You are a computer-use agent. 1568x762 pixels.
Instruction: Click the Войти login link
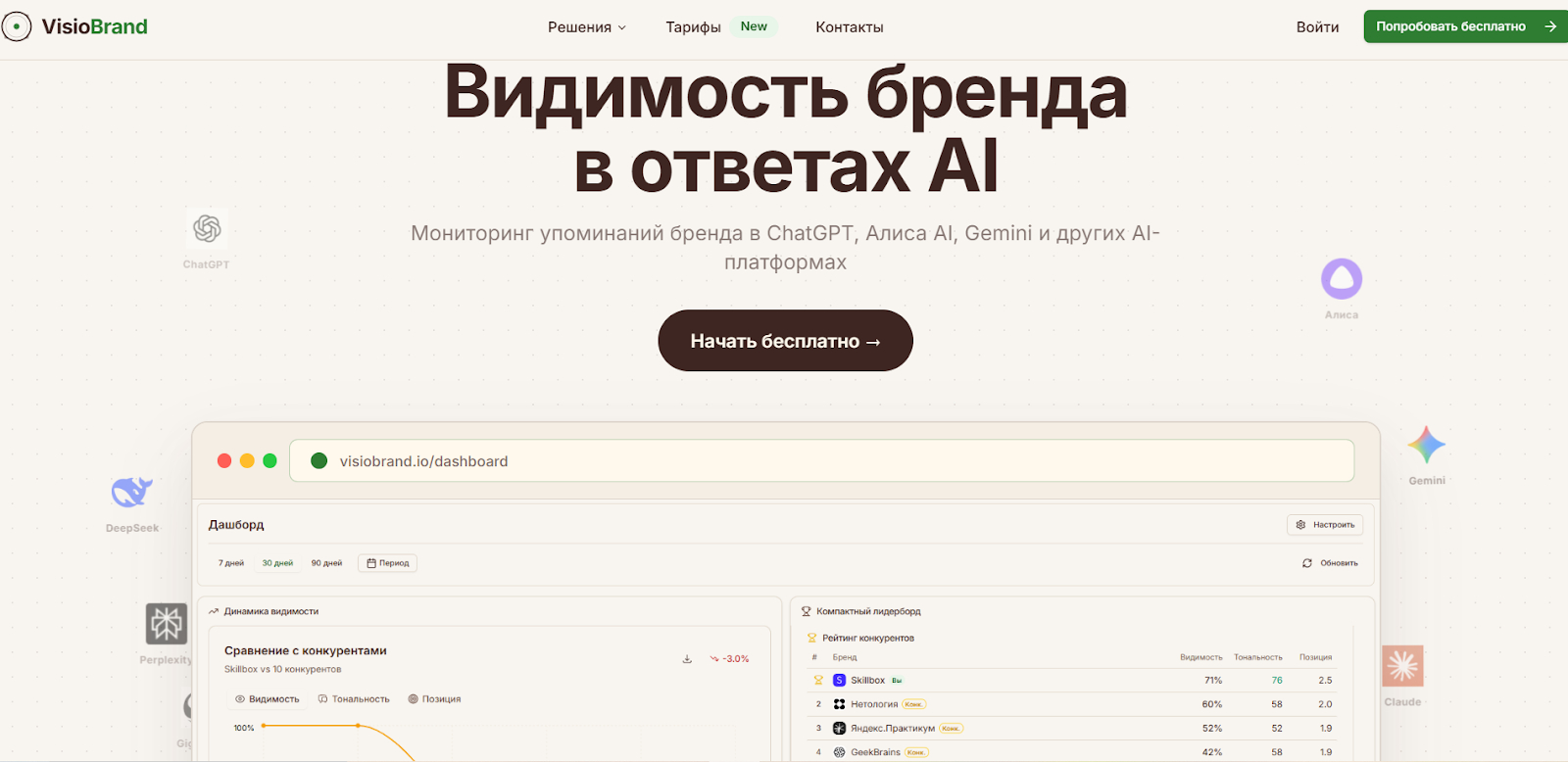tap(1317, 27)
